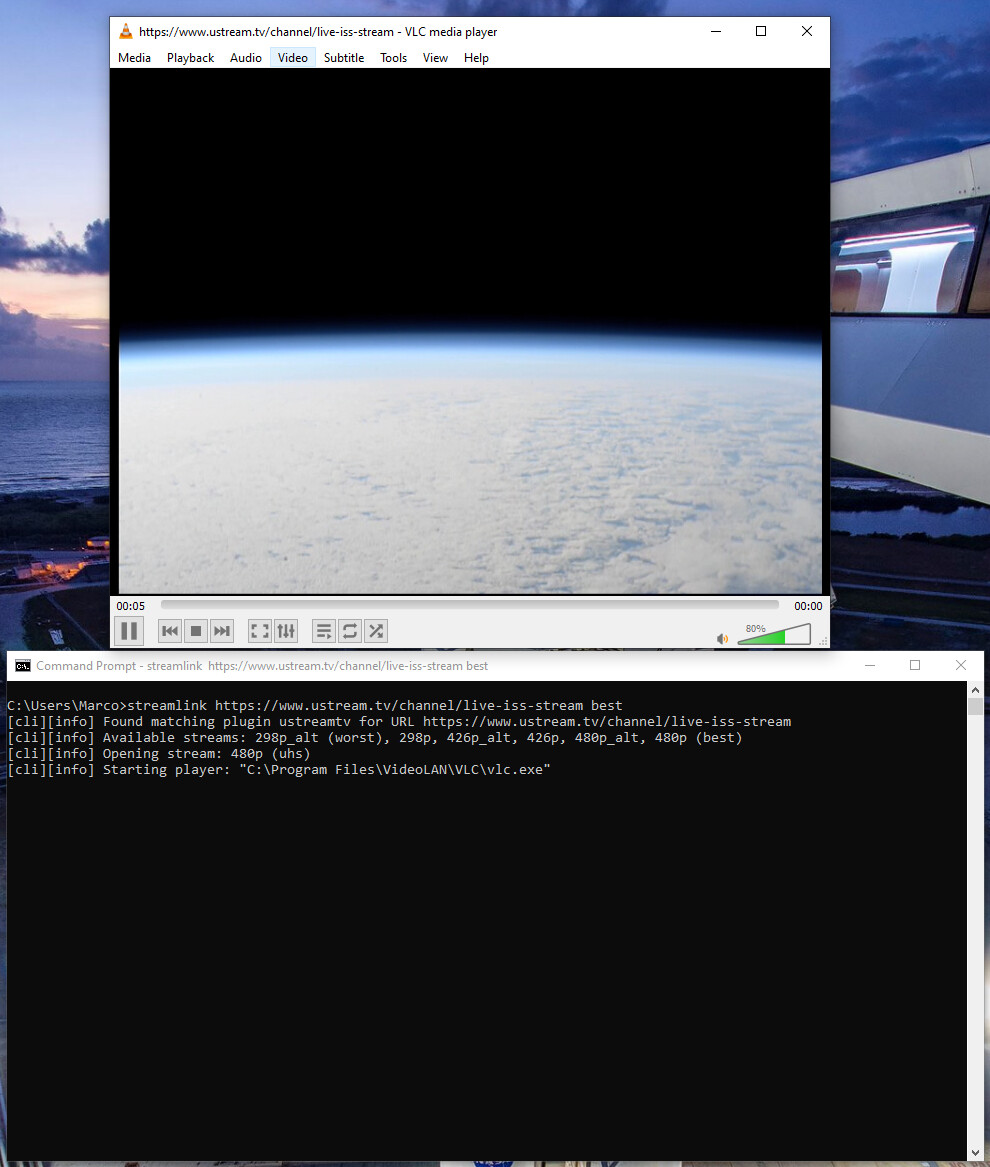Click elapsed time 00:05 label
This screenshot has width=990, height=1167.
tap(130, 606)
